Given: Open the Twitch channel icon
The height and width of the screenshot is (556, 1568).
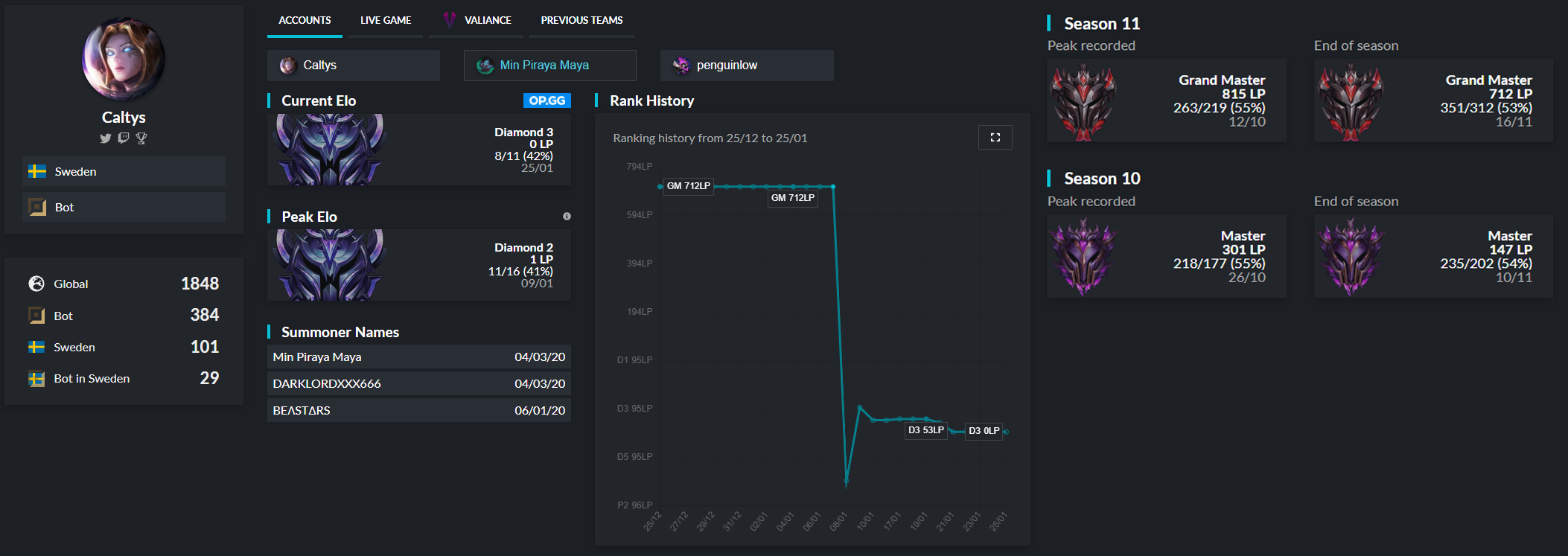Looking at the screenshot, I should [x=124, y=138].
